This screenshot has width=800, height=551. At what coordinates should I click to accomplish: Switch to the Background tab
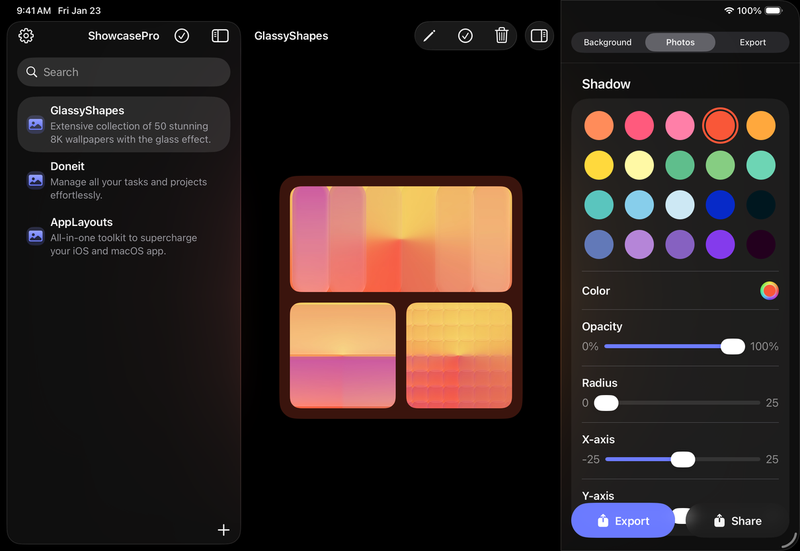tap(608, 43)
